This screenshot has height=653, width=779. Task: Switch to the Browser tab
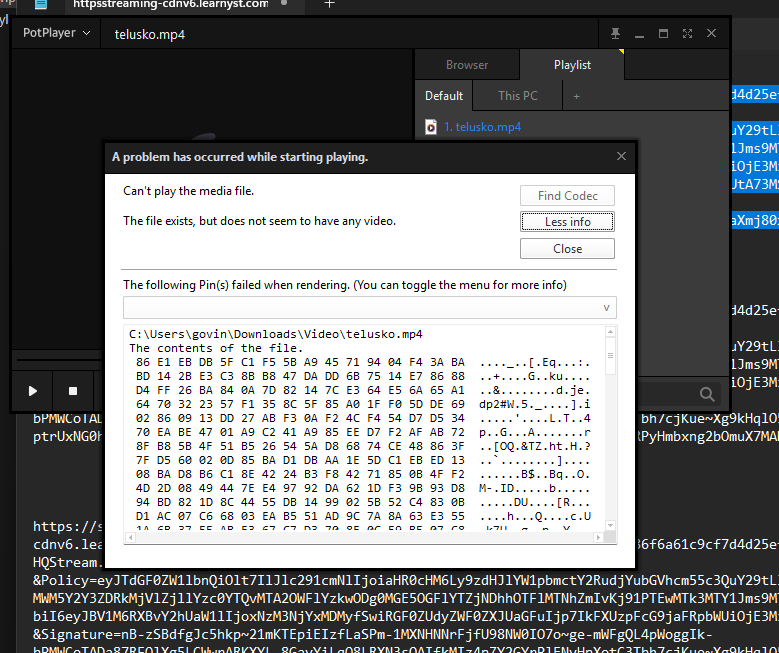click(467, 65)
